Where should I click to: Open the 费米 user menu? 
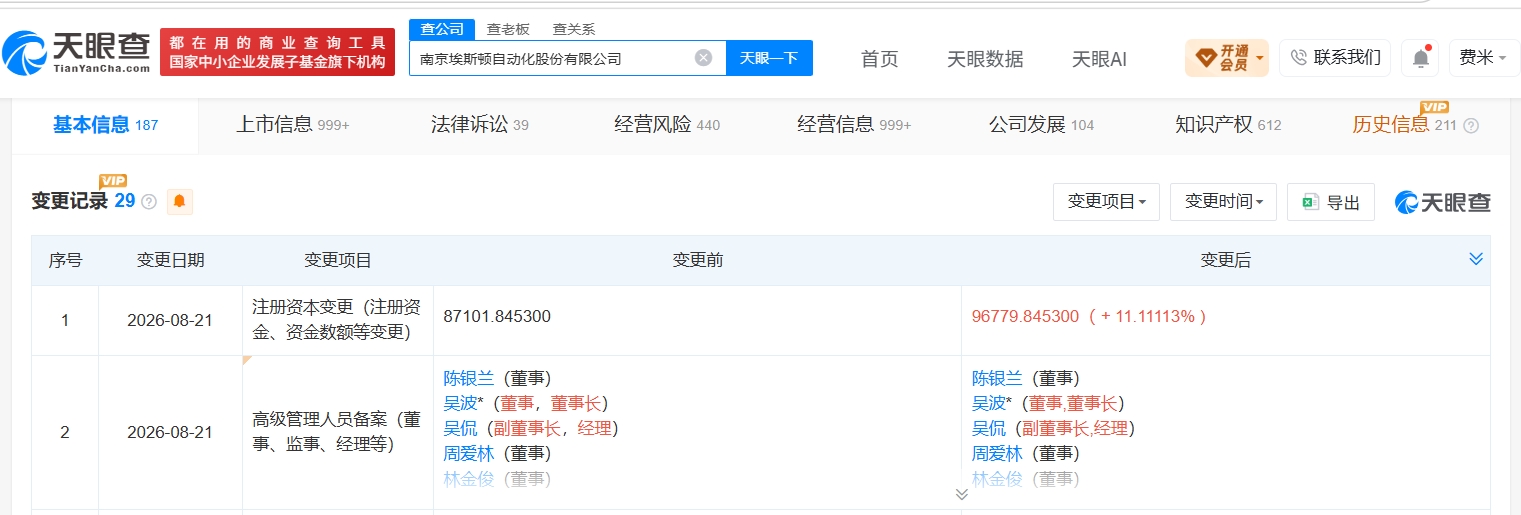[x=1484, y=58]
